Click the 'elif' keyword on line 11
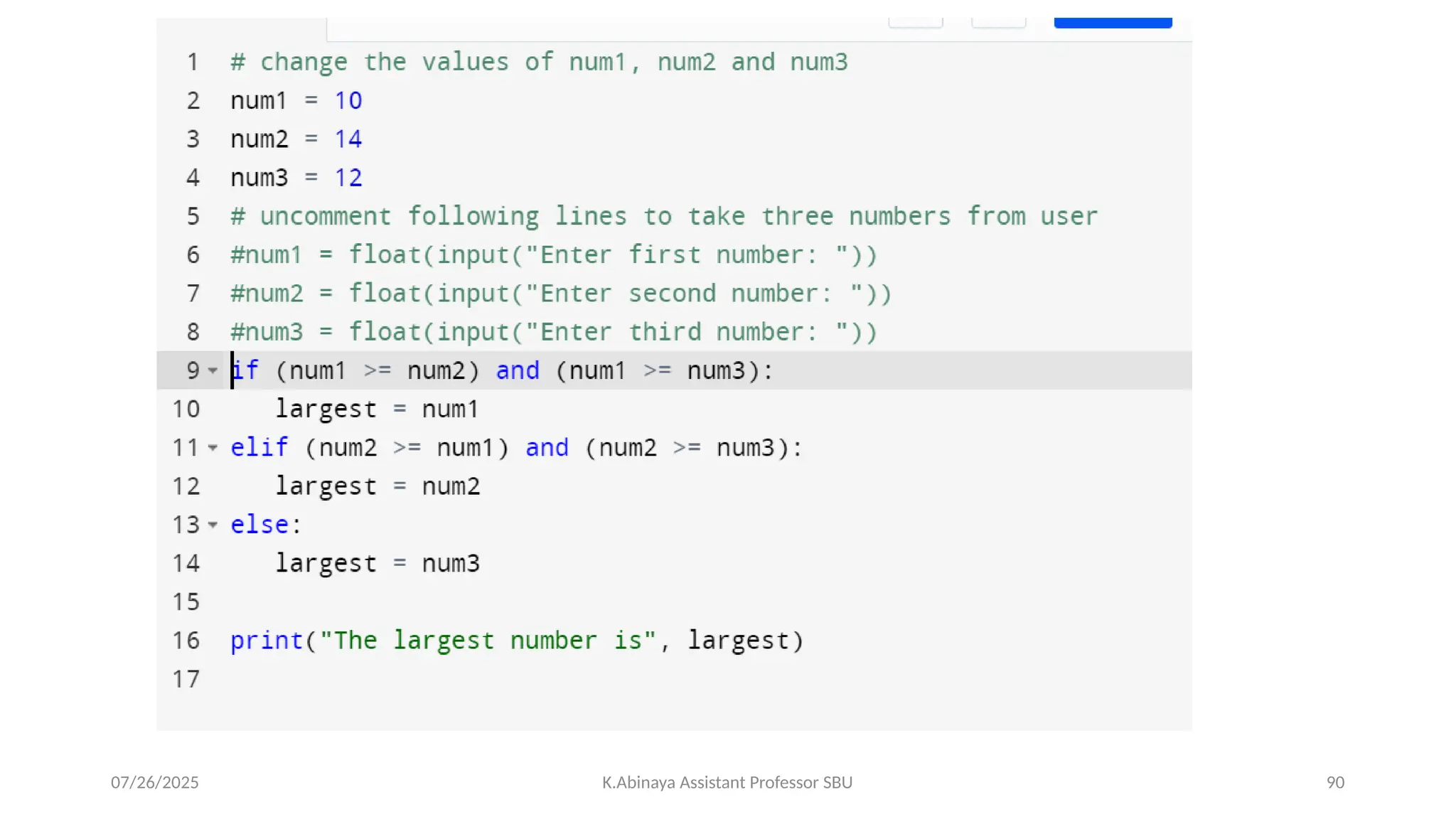Viewport: 1456px width, 819px height. (x=259, y=448)
